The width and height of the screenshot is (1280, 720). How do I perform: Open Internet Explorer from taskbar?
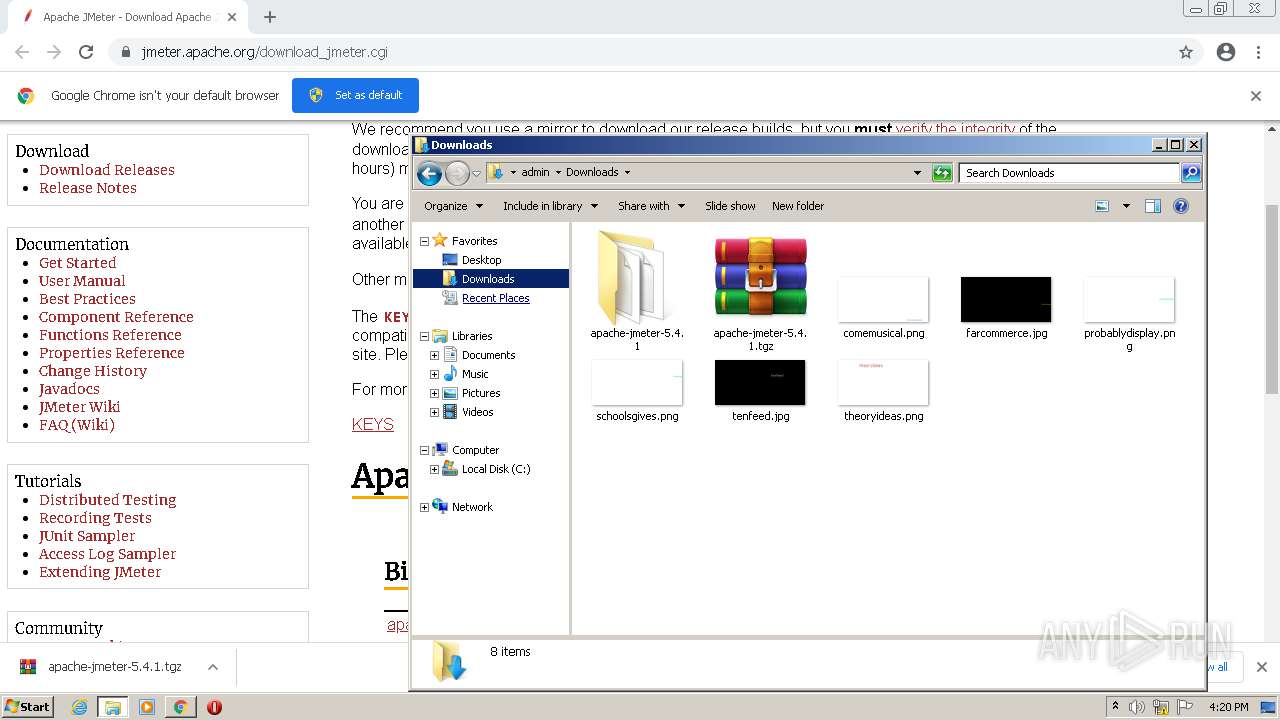[80, 707]
